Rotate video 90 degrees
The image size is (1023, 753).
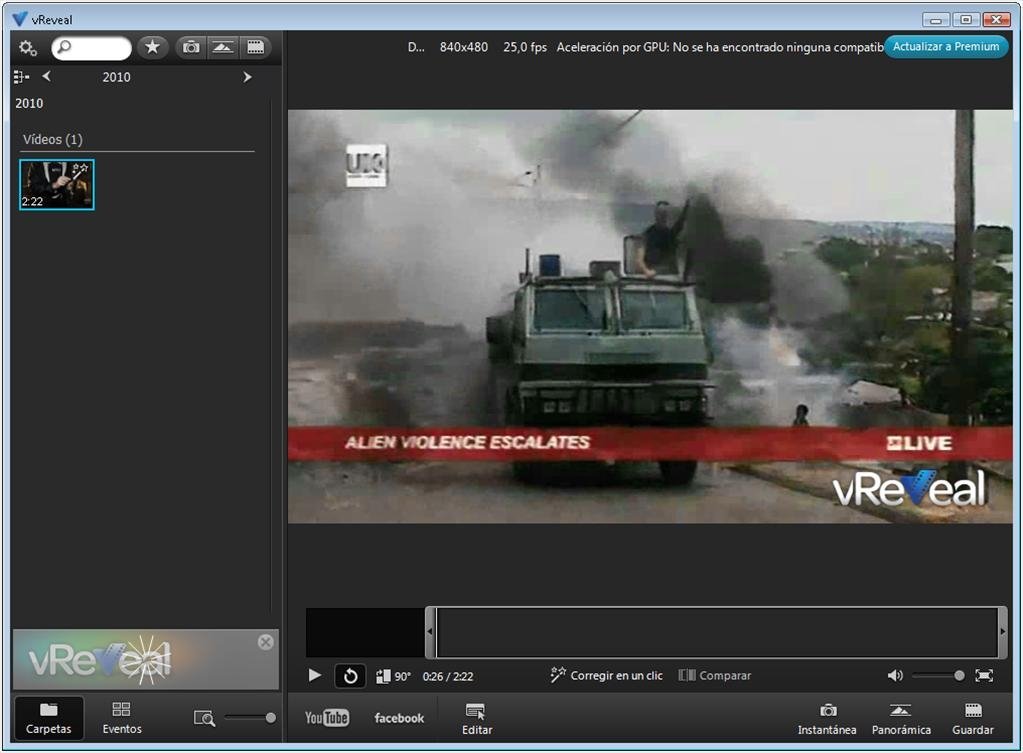(393, 676)
